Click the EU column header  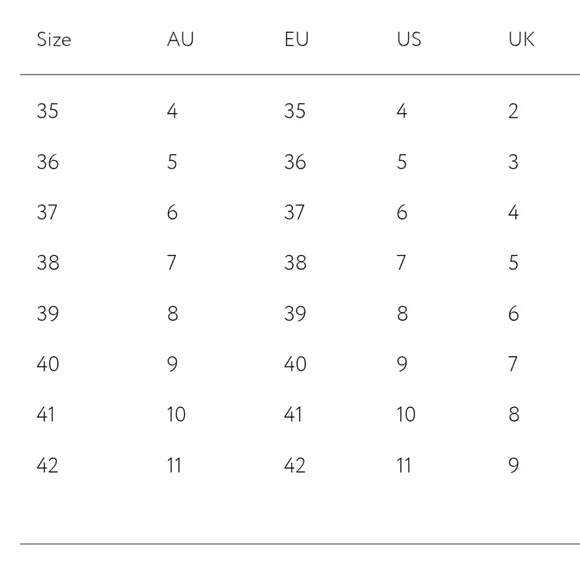(296, 39)
